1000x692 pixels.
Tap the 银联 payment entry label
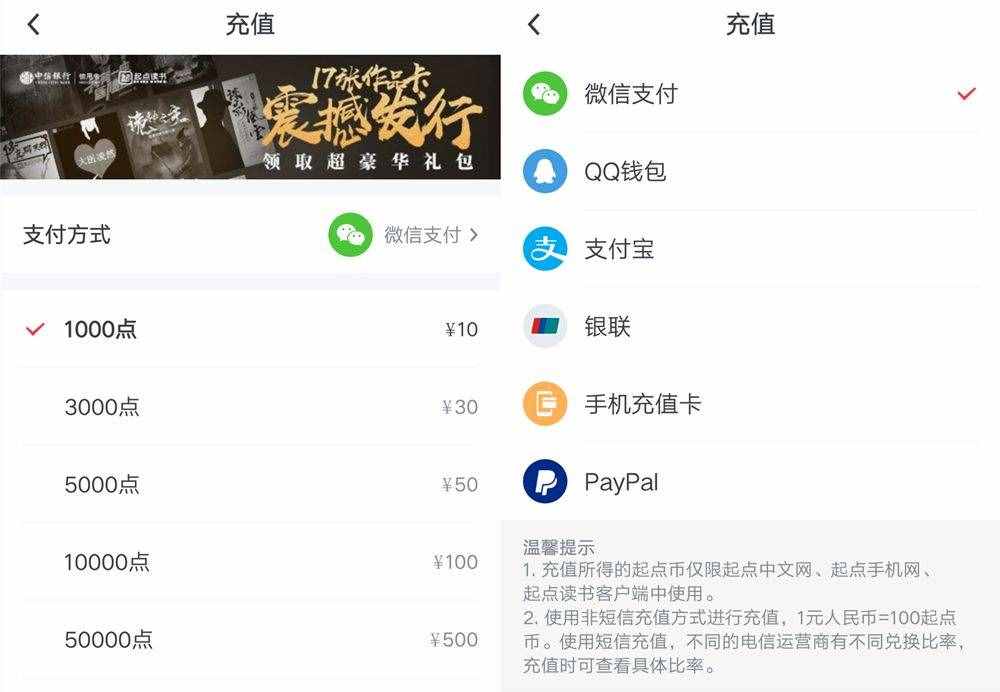tap(607, 327)
